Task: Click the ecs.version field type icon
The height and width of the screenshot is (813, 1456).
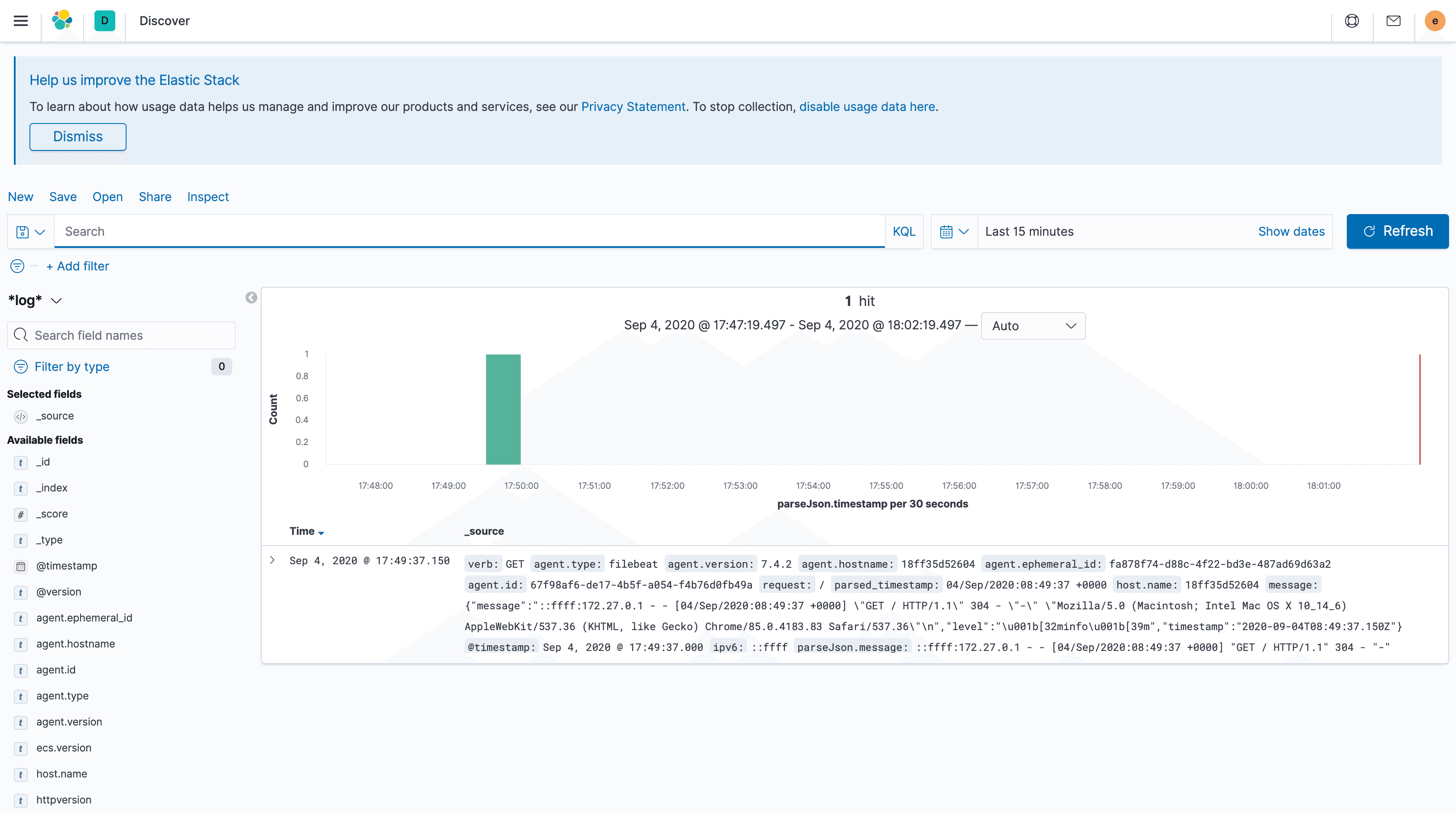Action: (21, 748)
